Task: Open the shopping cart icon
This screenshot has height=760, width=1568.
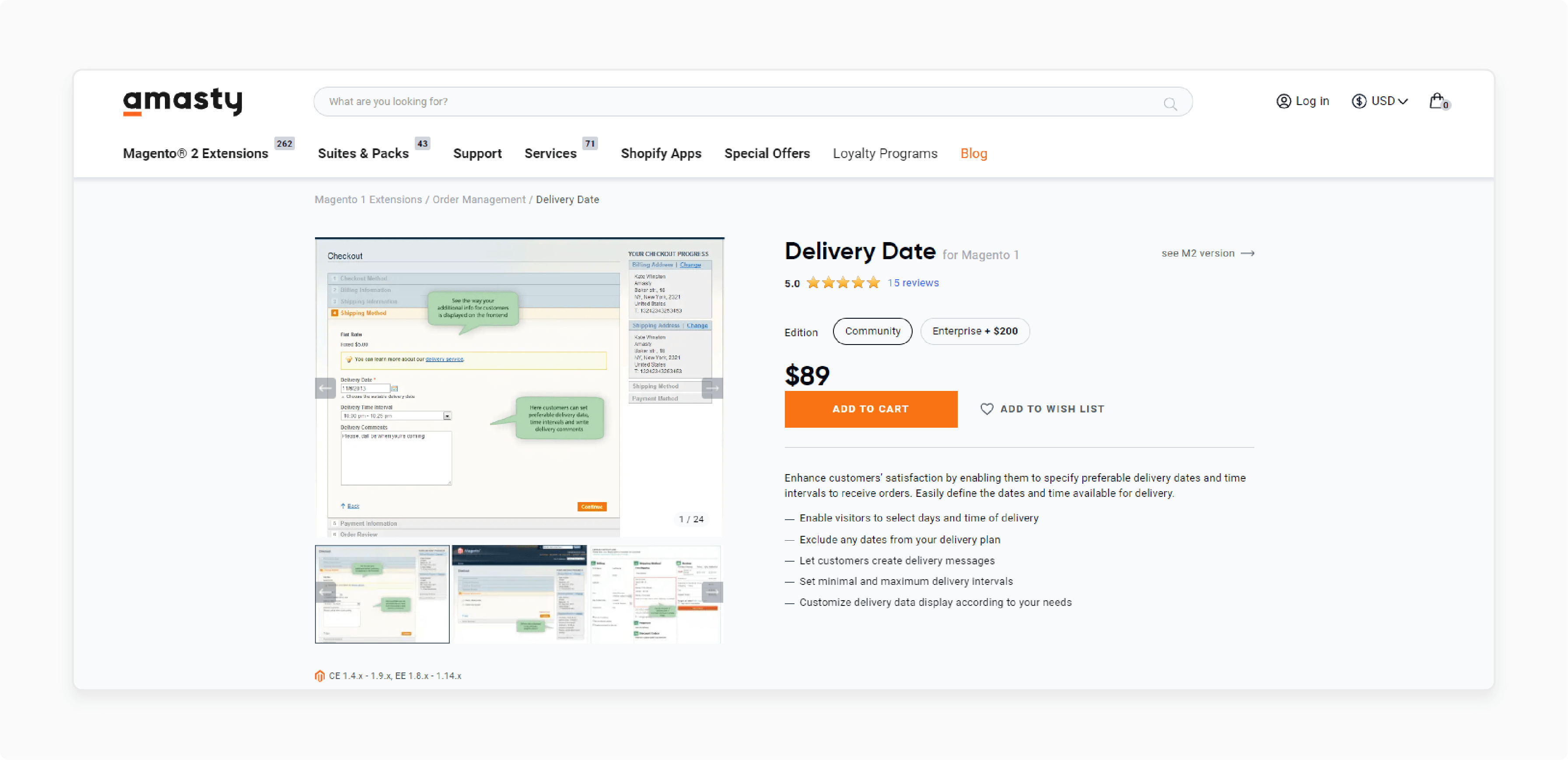Action: (1439, 101)
